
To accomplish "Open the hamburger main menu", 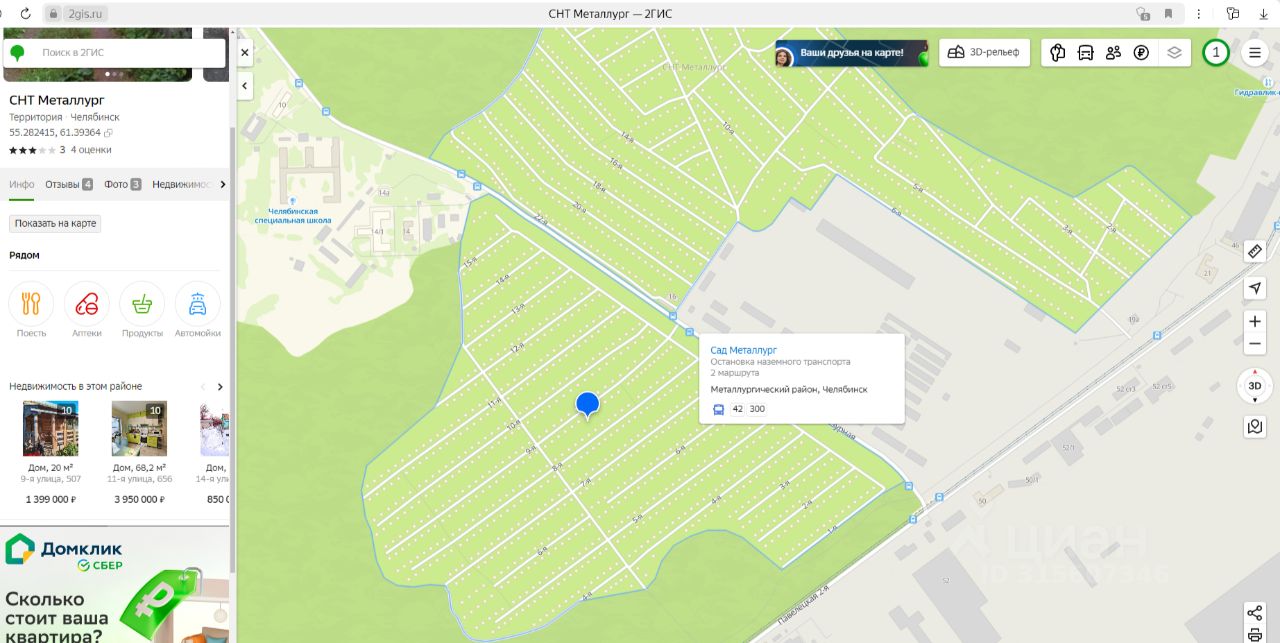I will click(1255, 53).
